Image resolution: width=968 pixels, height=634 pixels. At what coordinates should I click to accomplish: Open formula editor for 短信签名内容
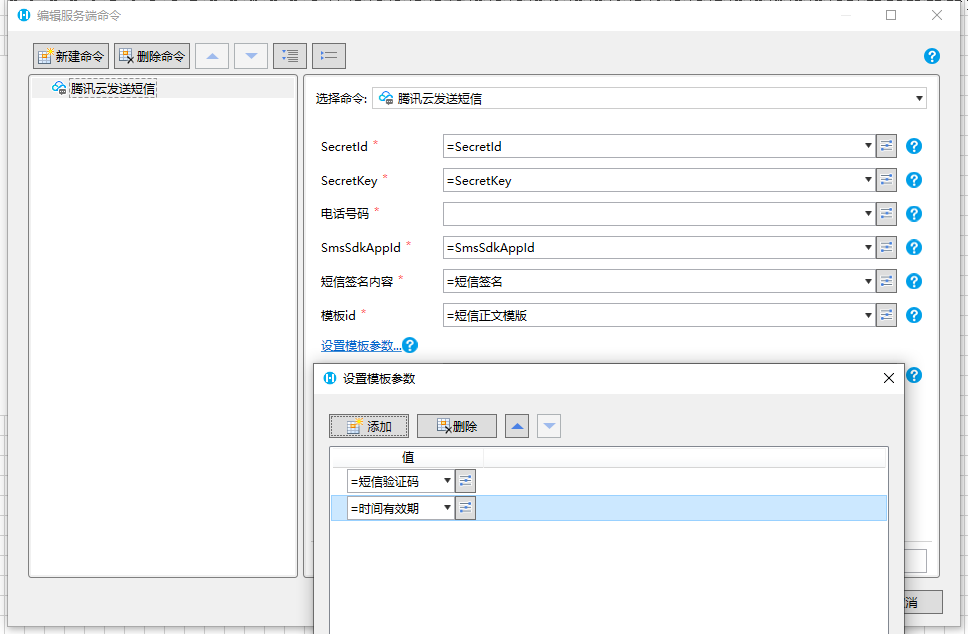[x=887, y=282]
